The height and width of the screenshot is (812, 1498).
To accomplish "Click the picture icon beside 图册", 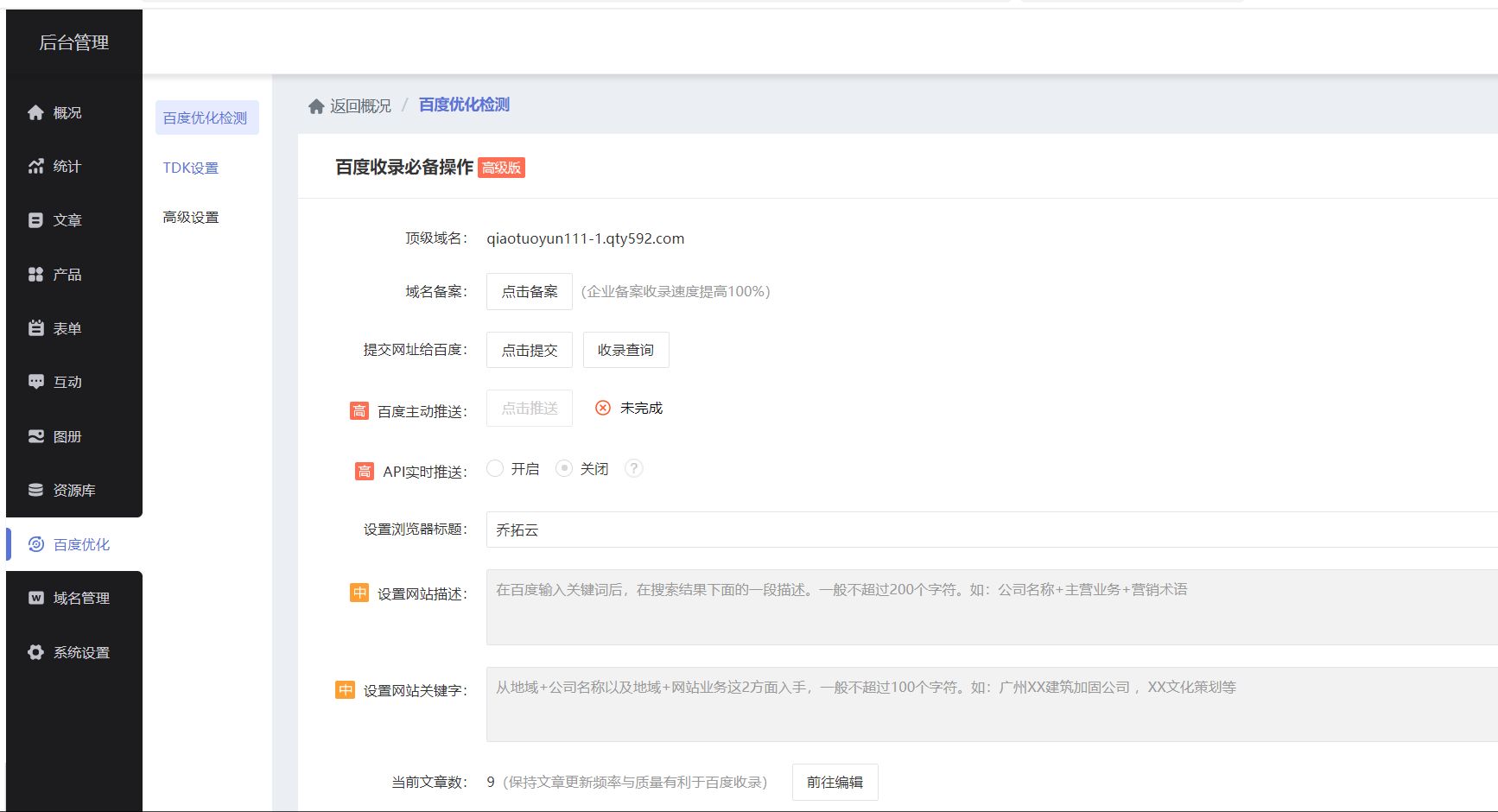I will pyautogui.click(x=35, y=436).
